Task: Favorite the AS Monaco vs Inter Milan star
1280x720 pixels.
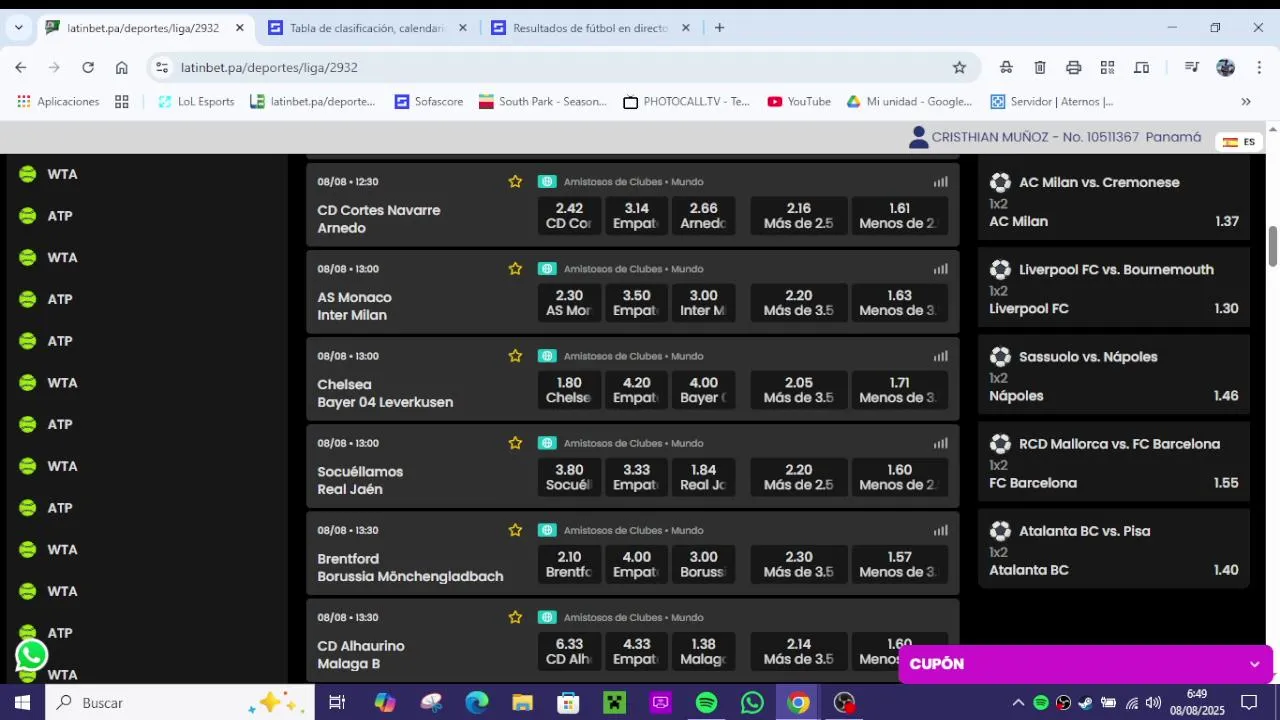Action: (515, 269)
